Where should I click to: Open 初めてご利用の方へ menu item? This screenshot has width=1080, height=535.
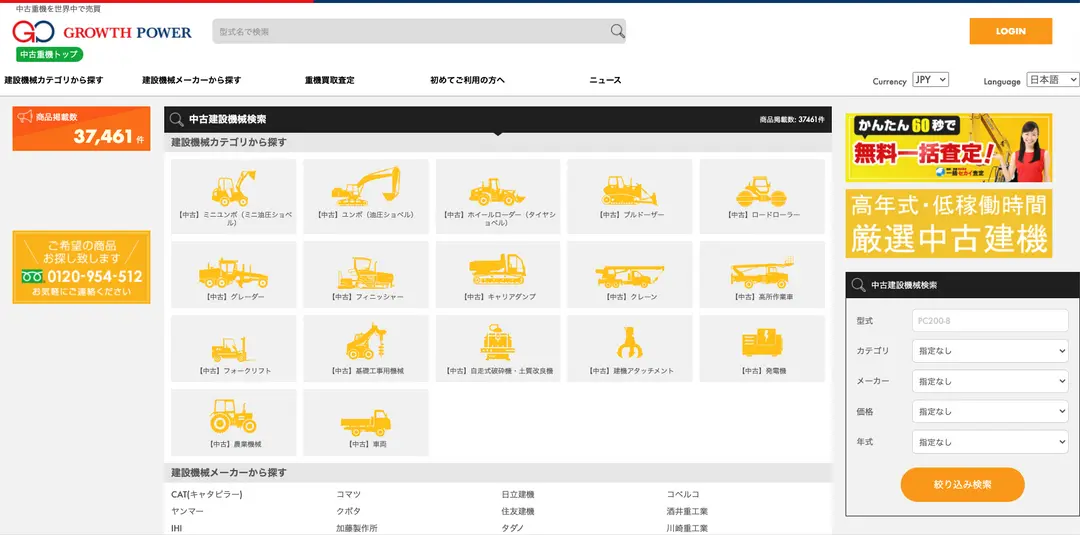(467, 81)
